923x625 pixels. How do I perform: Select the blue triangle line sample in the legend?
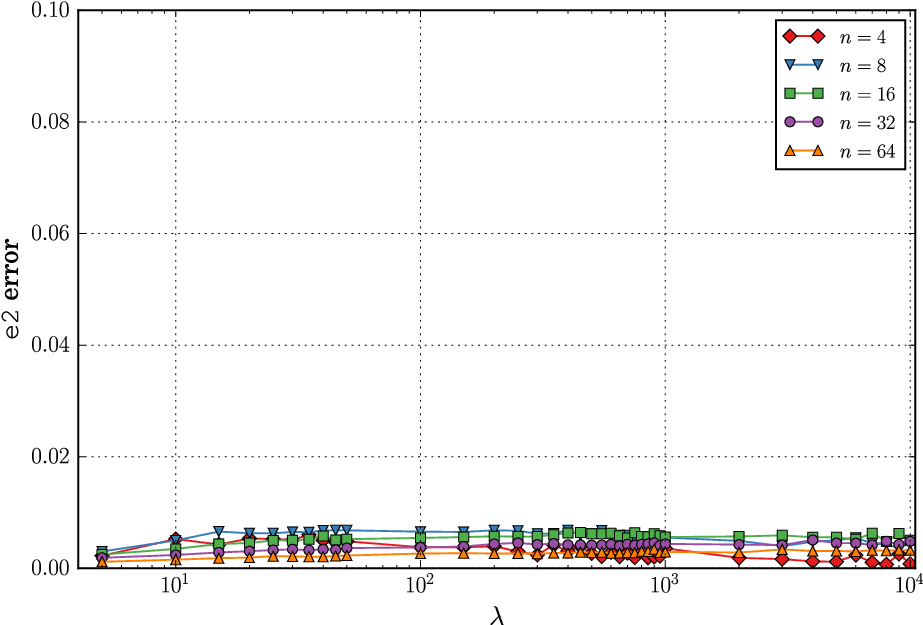[x=804, y=65]
